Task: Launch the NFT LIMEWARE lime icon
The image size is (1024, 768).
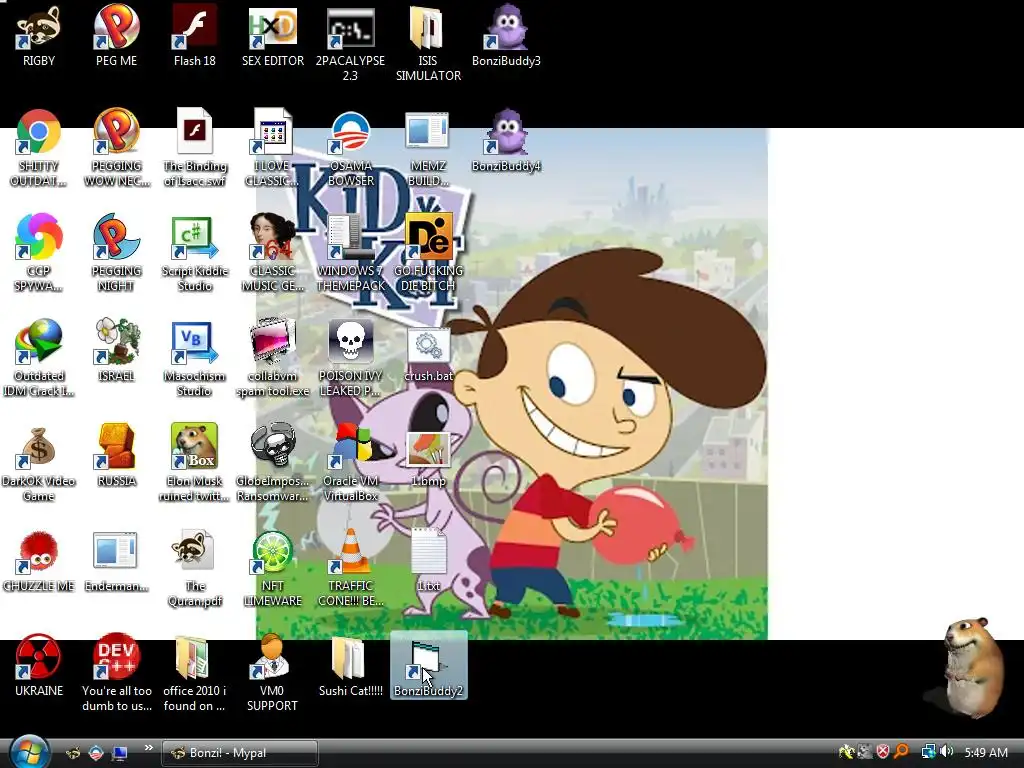Action: (272, 569)
